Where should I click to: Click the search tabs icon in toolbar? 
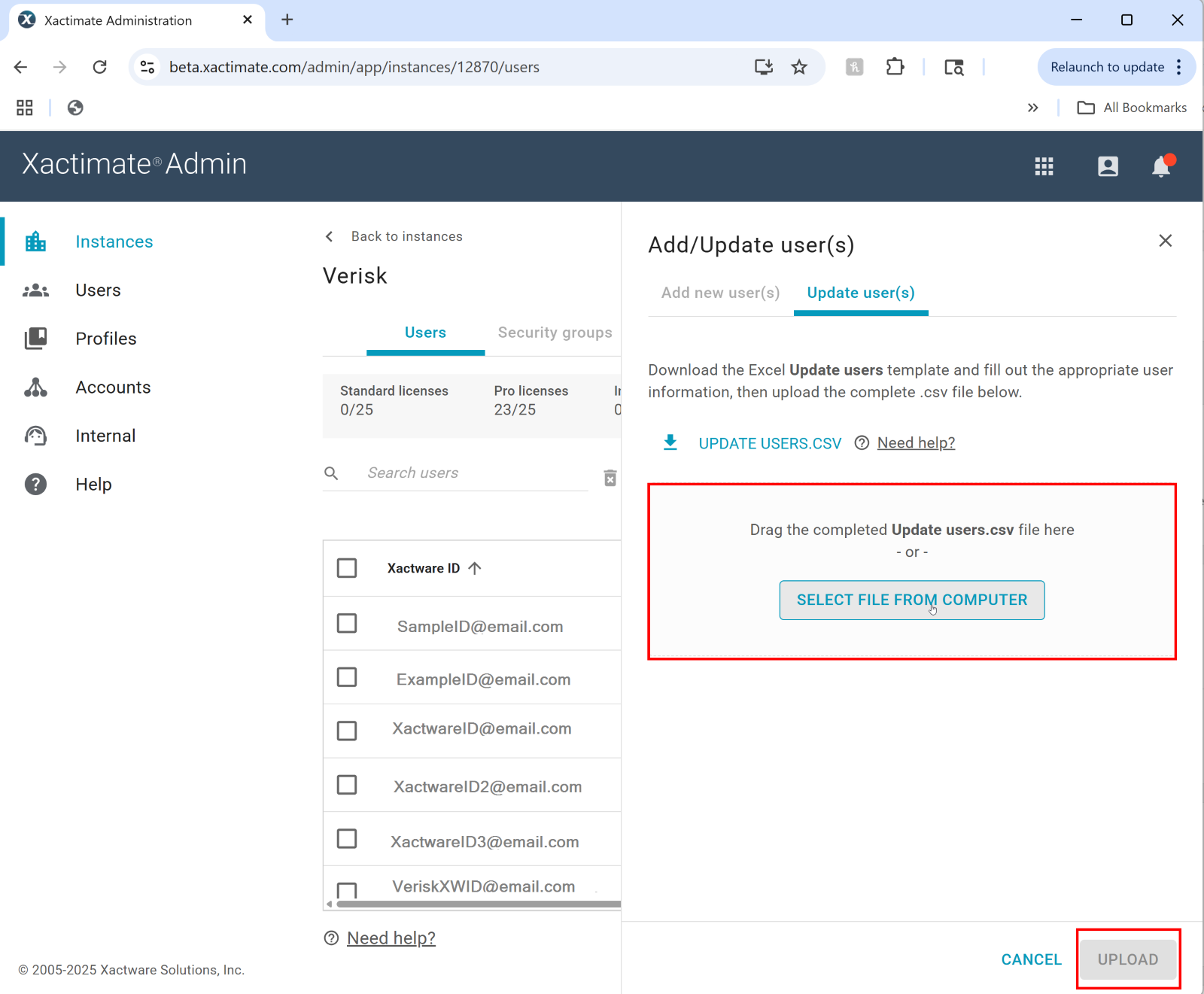954,67
